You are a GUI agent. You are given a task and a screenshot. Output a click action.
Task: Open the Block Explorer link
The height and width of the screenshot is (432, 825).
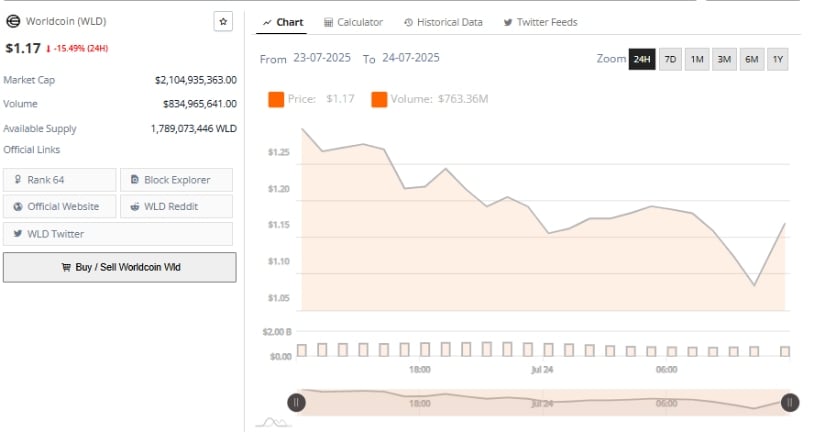176,180
